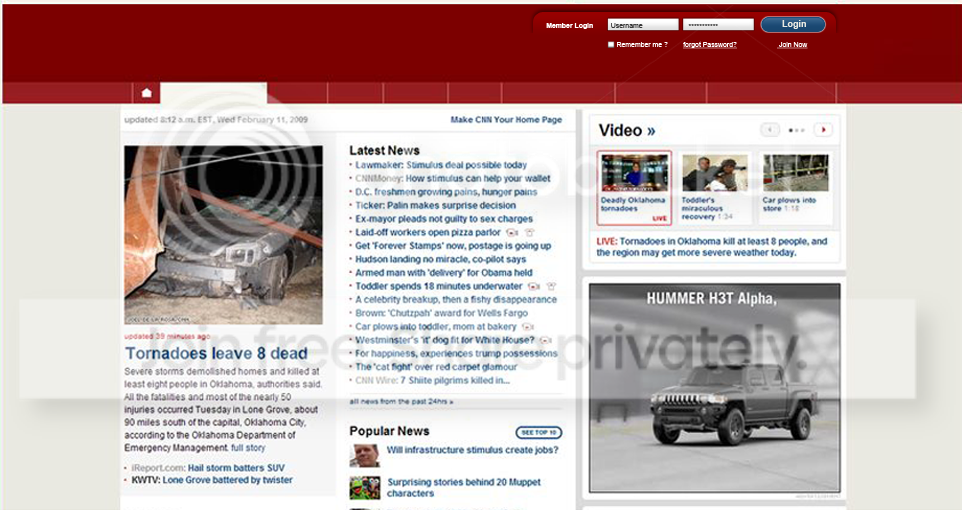Open For happiness, experiences trump possessions
This screenshot has height=510, width=962.
[x=456, y=354]
